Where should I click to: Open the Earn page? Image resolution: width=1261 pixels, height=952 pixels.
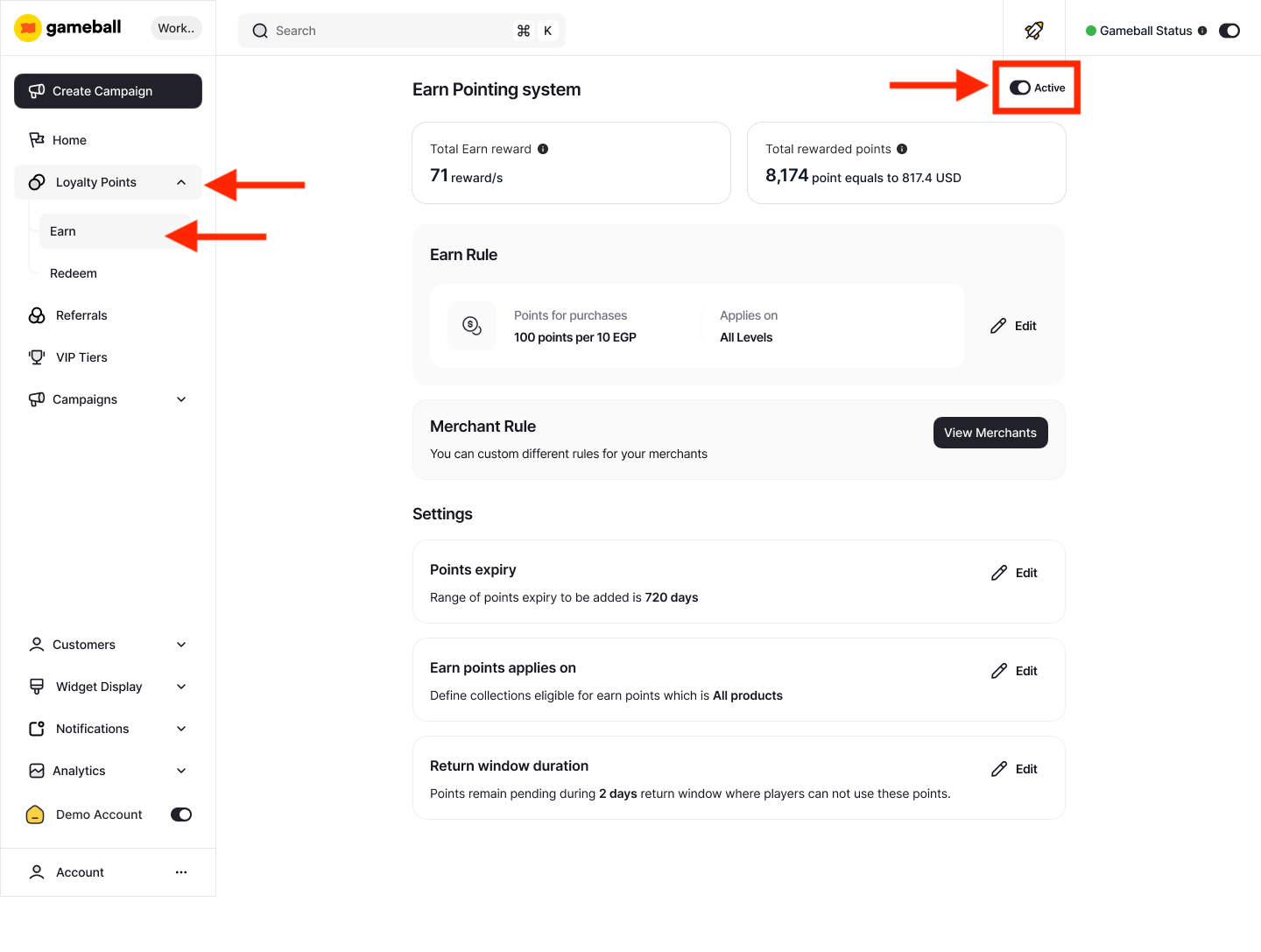coord(62,231)
